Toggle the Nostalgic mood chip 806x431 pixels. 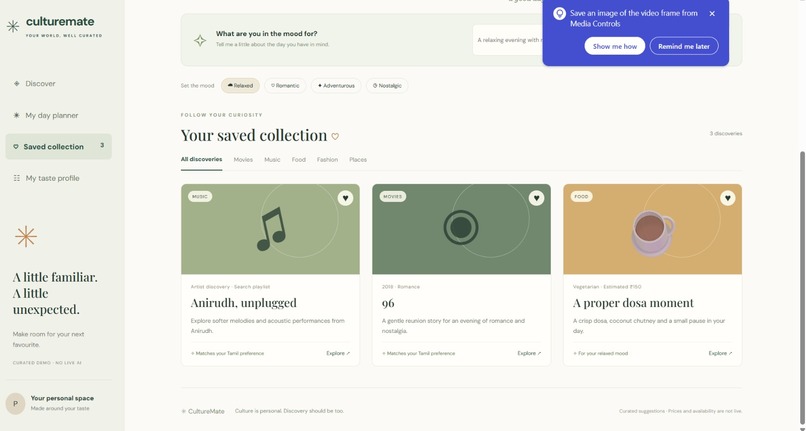pos(387,85)
